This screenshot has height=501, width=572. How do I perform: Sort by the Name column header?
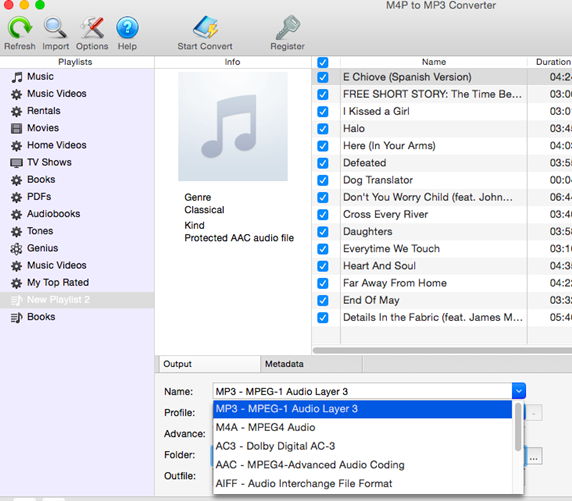[434, 62]
